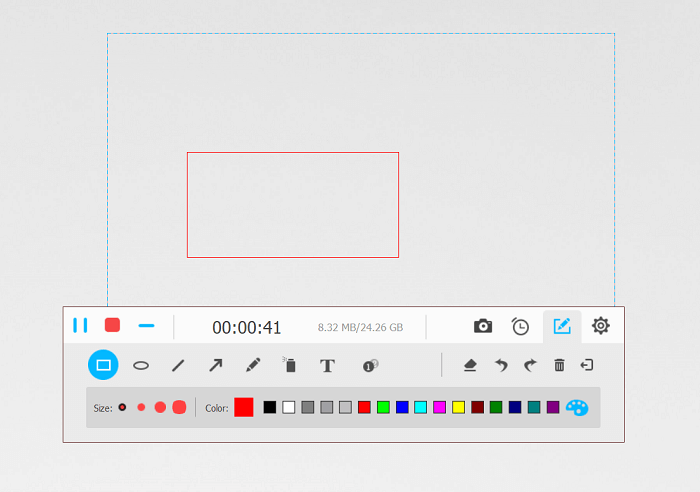The height and width of the screenshot is (492, 700).
Task: Pick the bright green color swatch
Action: (x=383, y=407)
